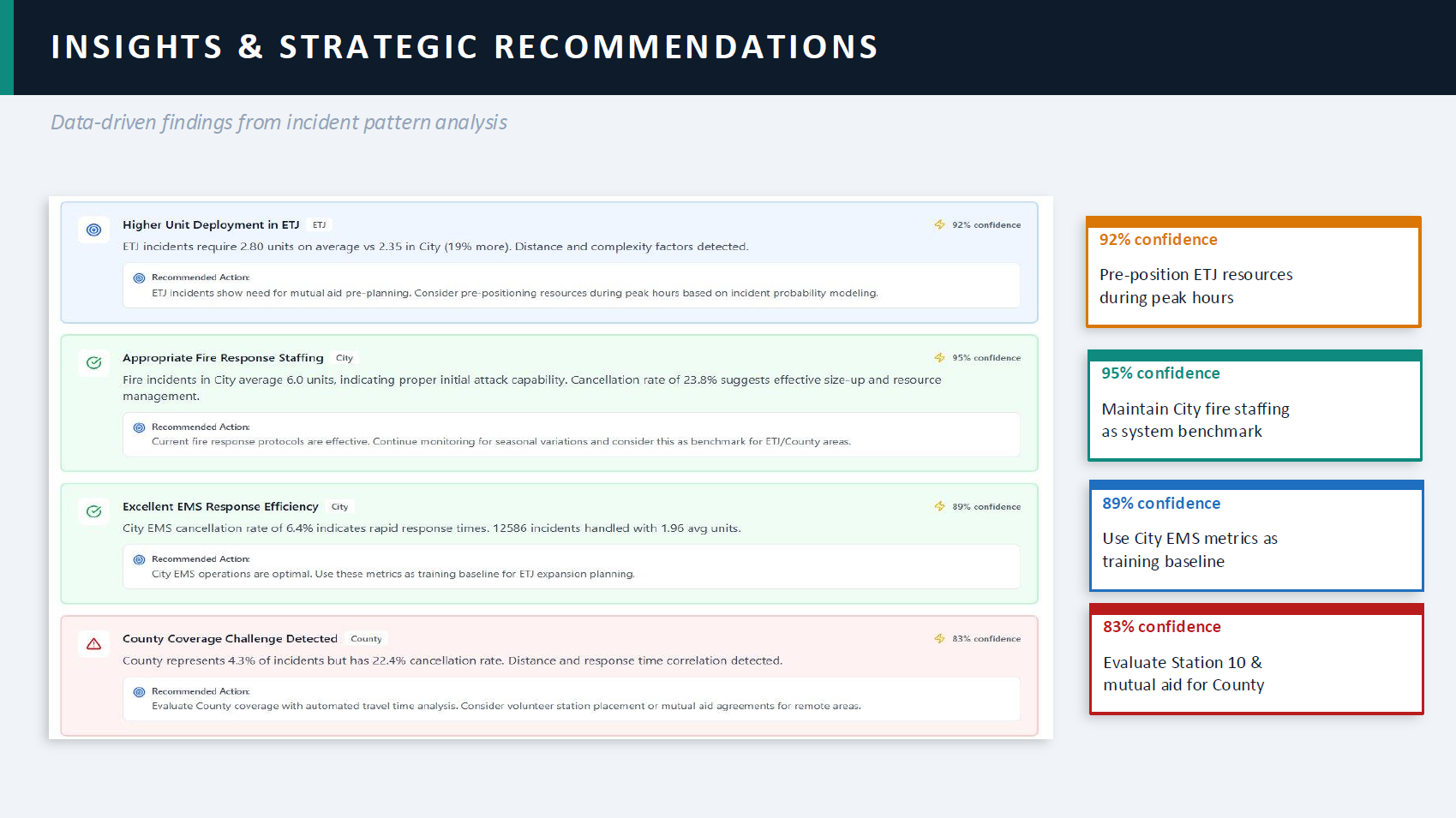Select the ETJ tag next to Higher Unit Deployment
Screen dimensions: 1456x818
[319, 225]
